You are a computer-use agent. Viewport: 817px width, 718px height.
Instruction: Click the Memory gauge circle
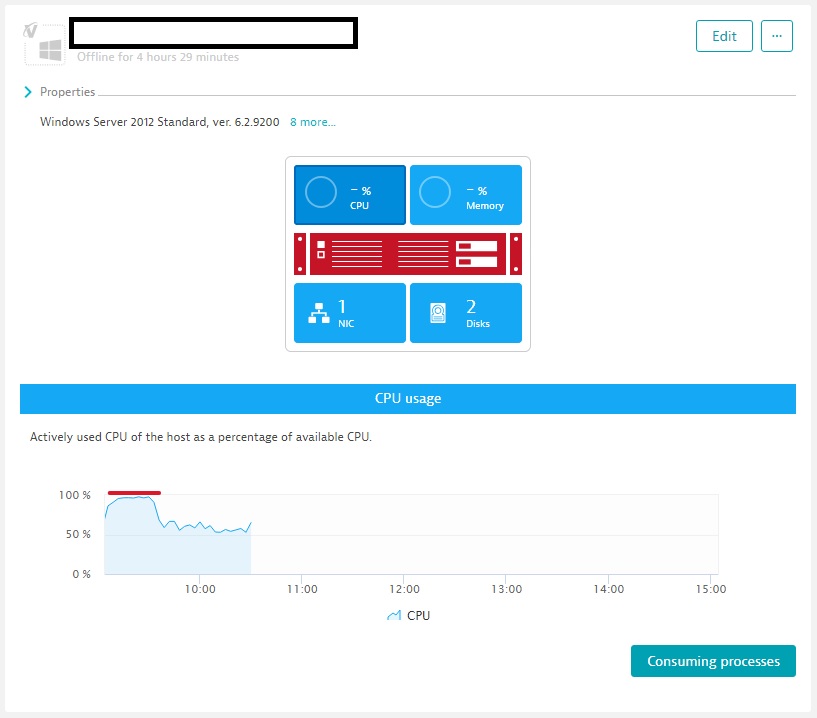pyautogui.click(x=435, y=192)
